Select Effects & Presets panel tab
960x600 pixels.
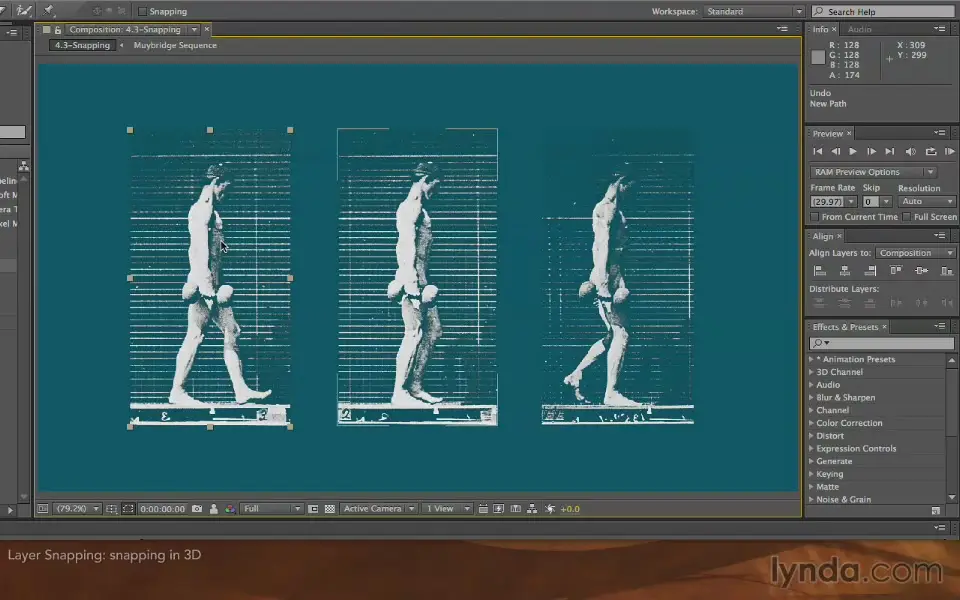point(846,327)
